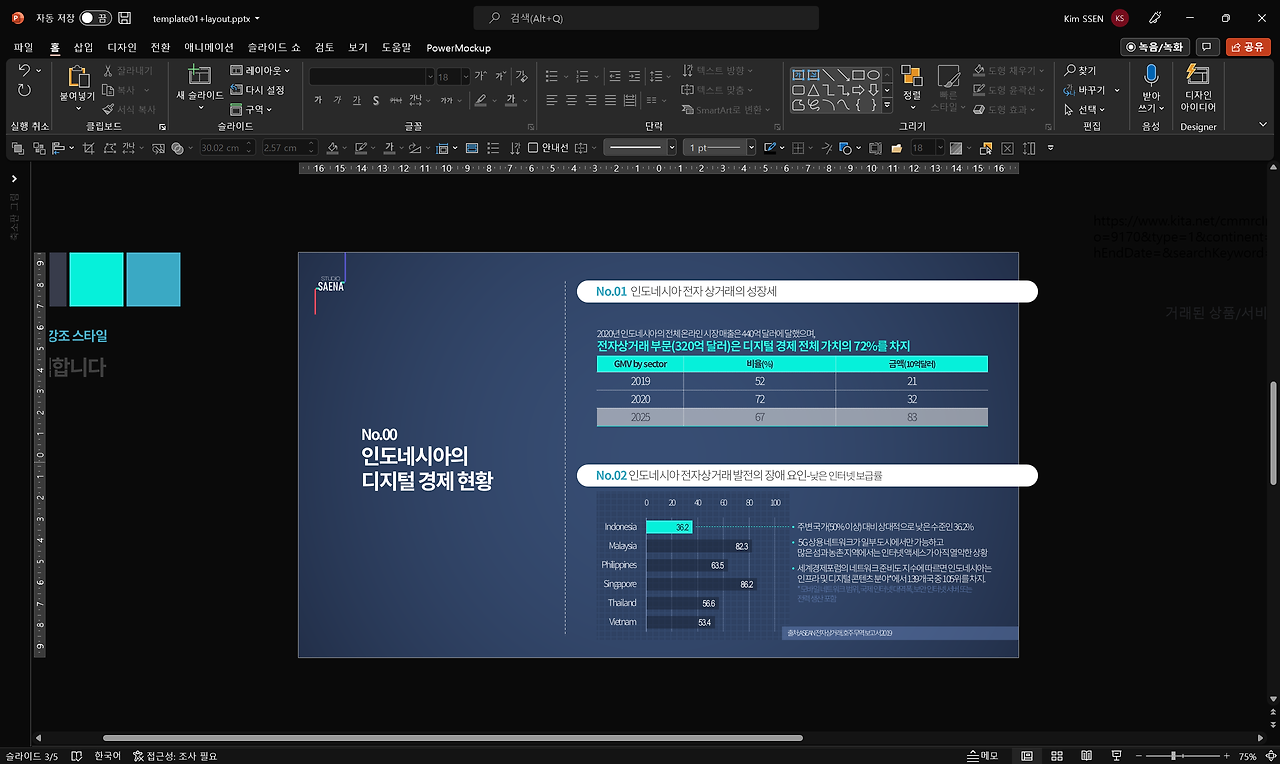This screenshot has width=1280, height=764.
Task: Click the 검색(Alt+Q) search box
Action: [x=646, y=18]
